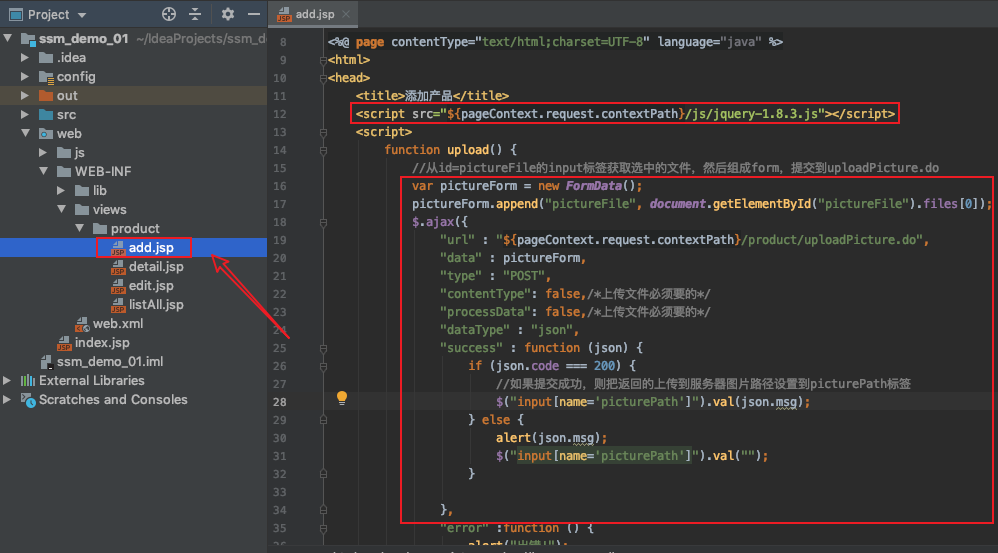Select web.xml file
Image resolution: width=998 pixels, height=553 pixels.
tap(118, 323)
